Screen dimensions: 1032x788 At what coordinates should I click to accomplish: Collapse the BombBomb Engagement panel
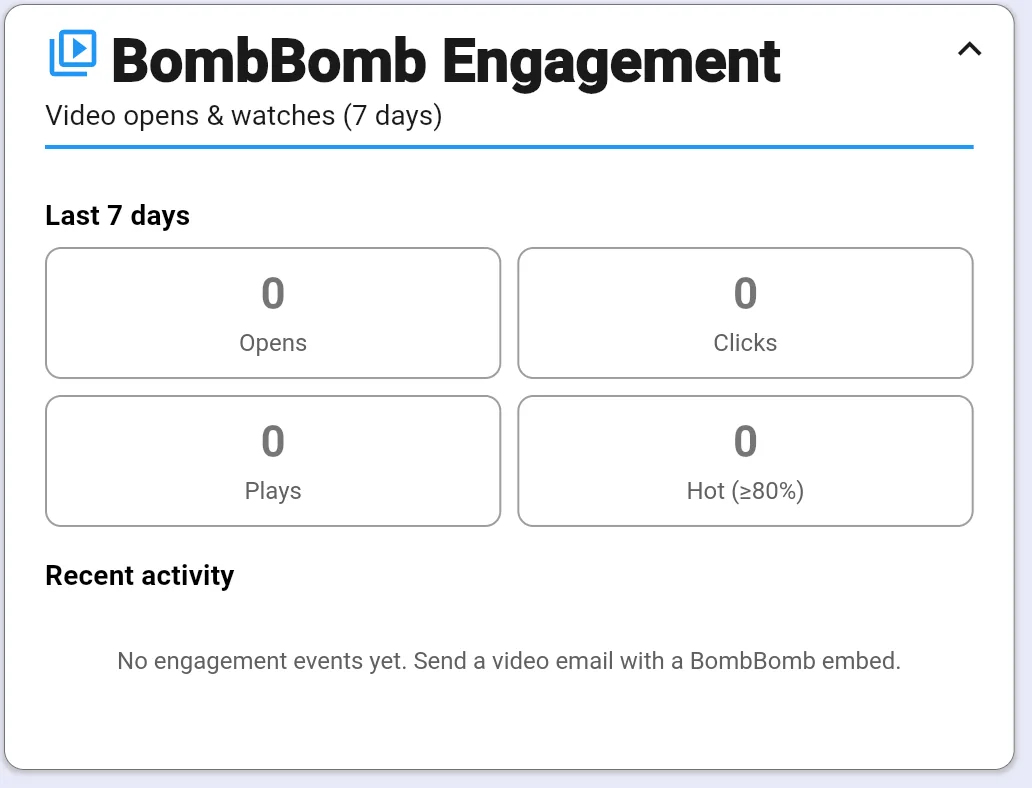point(969,49)
